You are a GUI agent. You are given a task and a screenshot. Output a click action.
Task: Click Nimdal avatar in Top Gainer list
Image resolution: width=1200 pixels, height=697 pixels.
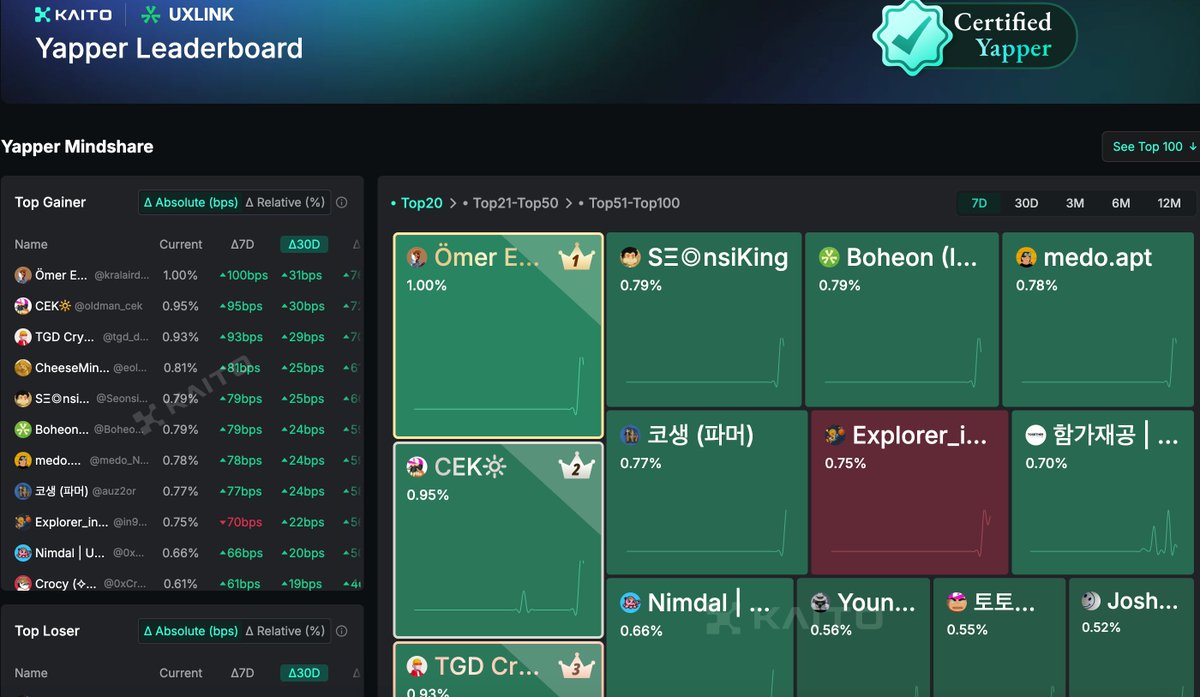coord(23,553)
